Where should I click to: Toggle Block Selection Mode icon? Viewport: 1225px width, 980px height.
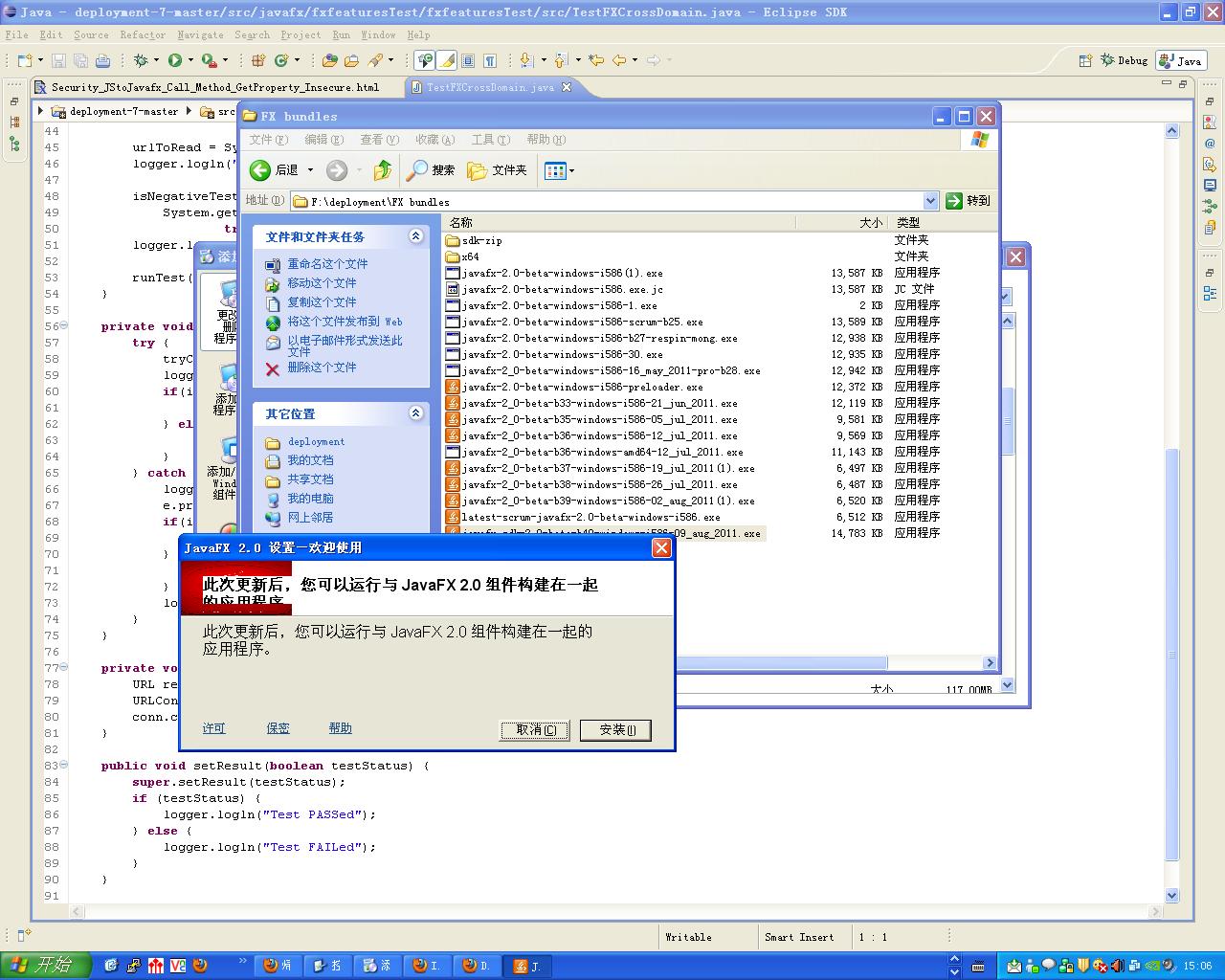point(468,60)
